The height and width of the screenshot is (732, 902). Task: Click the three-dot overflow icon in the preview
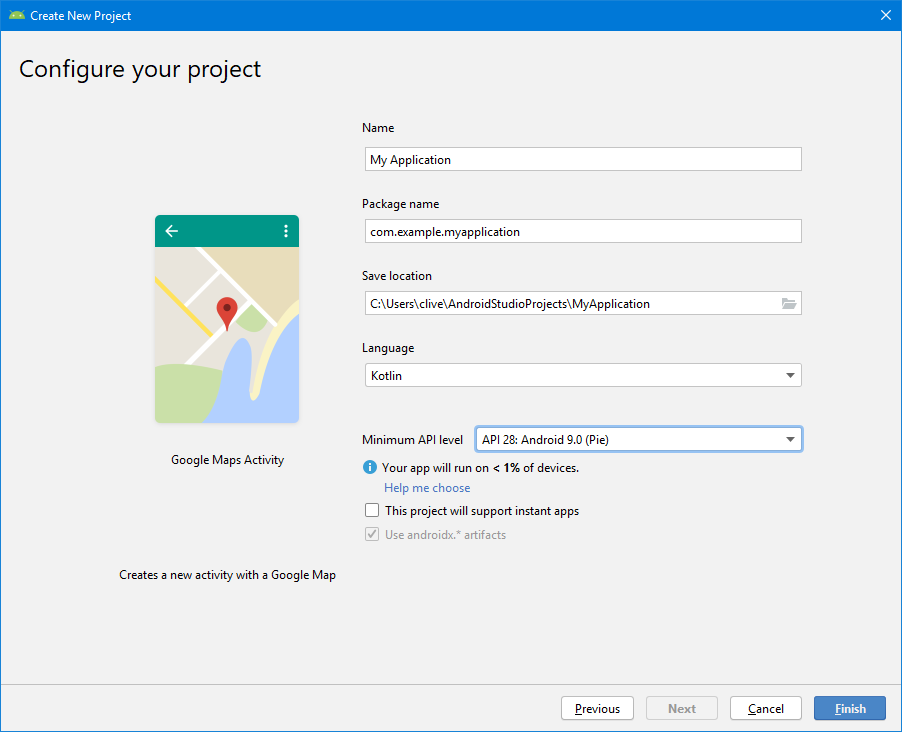tap(286, 231)
